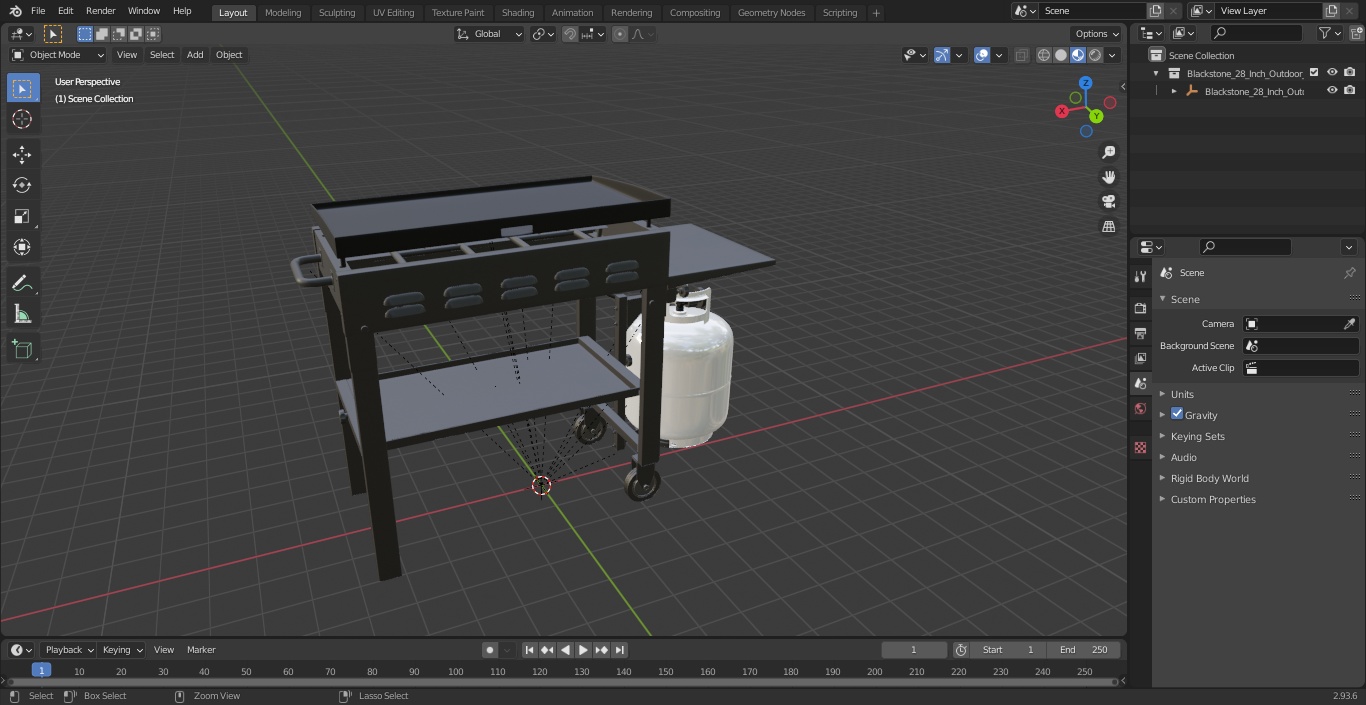1366x705 pixels.
Task: Switch to the Shading workspace tab
Action: 517,12
